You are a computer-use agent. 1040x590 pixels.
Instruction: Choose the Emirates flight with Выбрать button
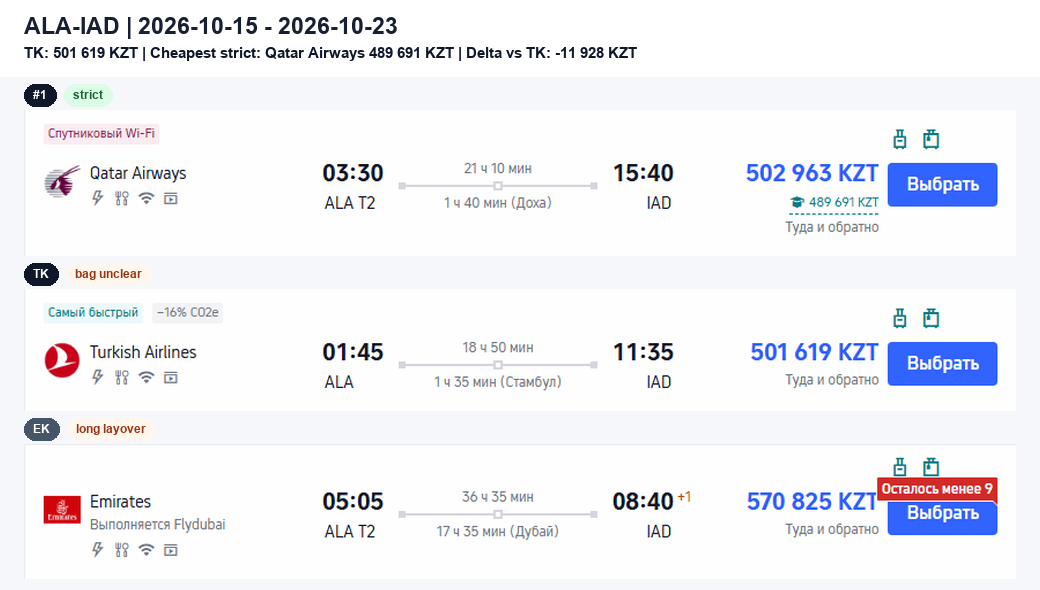942,517
